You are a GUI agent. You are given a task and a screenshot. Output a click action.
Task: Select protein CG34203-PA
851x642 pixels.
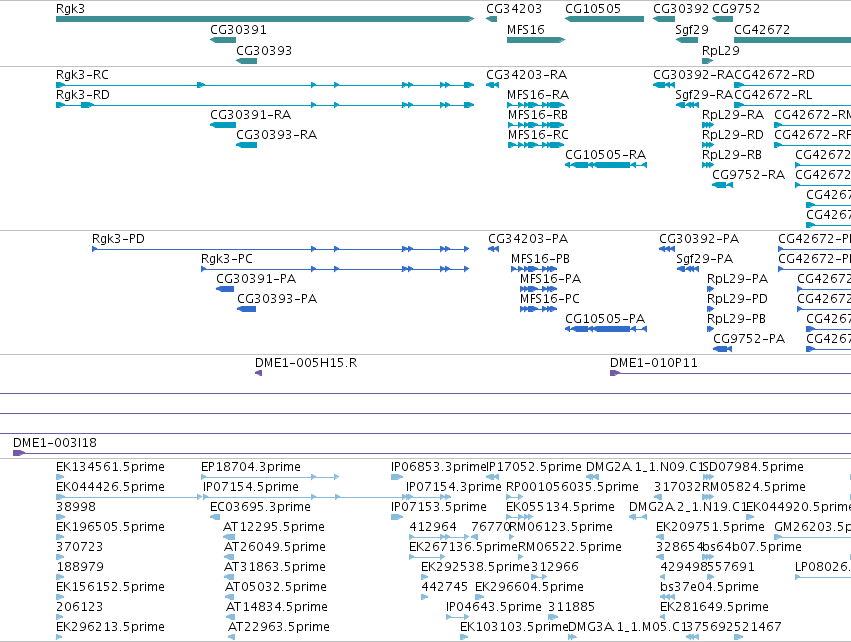tap(493, 249)
